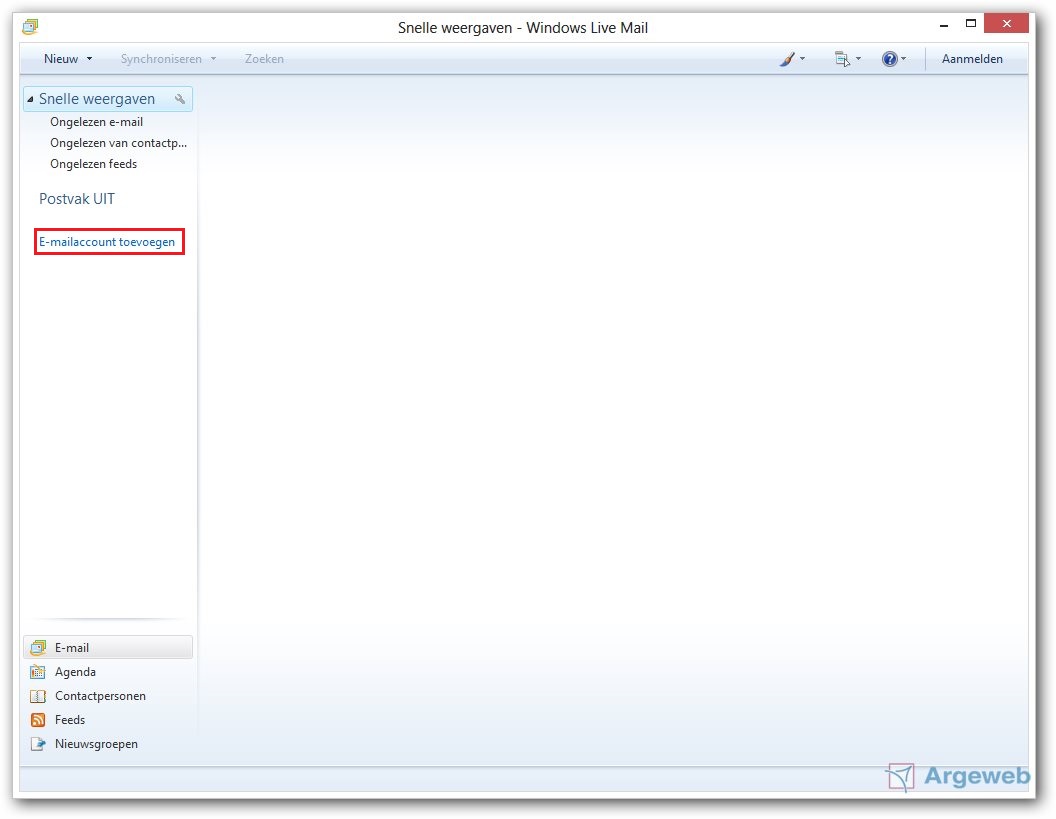The height and width of the screenshot is (819, 1056).
Task: Click the Aanmelden button
Action: pos(972,59)
